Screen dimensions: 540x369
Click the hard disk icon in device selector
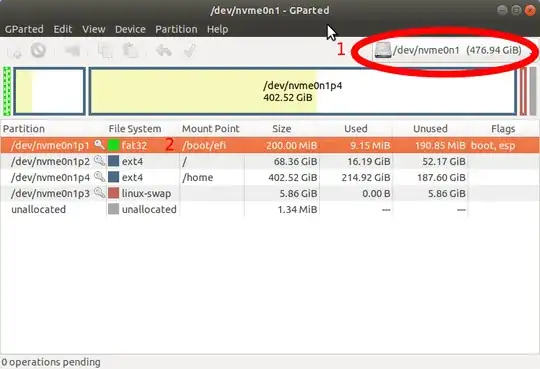coord(383,50)
